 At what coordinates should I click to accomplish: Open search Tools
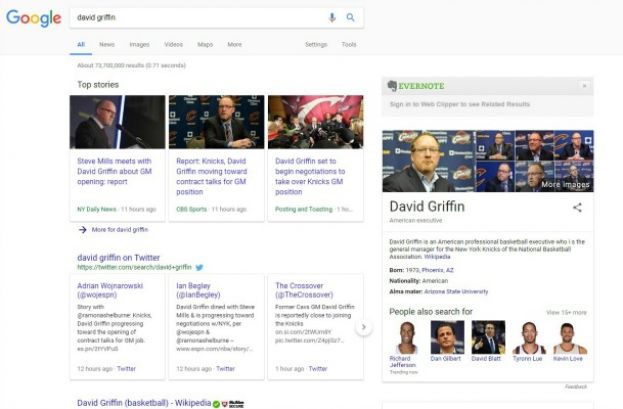(349, 45)
